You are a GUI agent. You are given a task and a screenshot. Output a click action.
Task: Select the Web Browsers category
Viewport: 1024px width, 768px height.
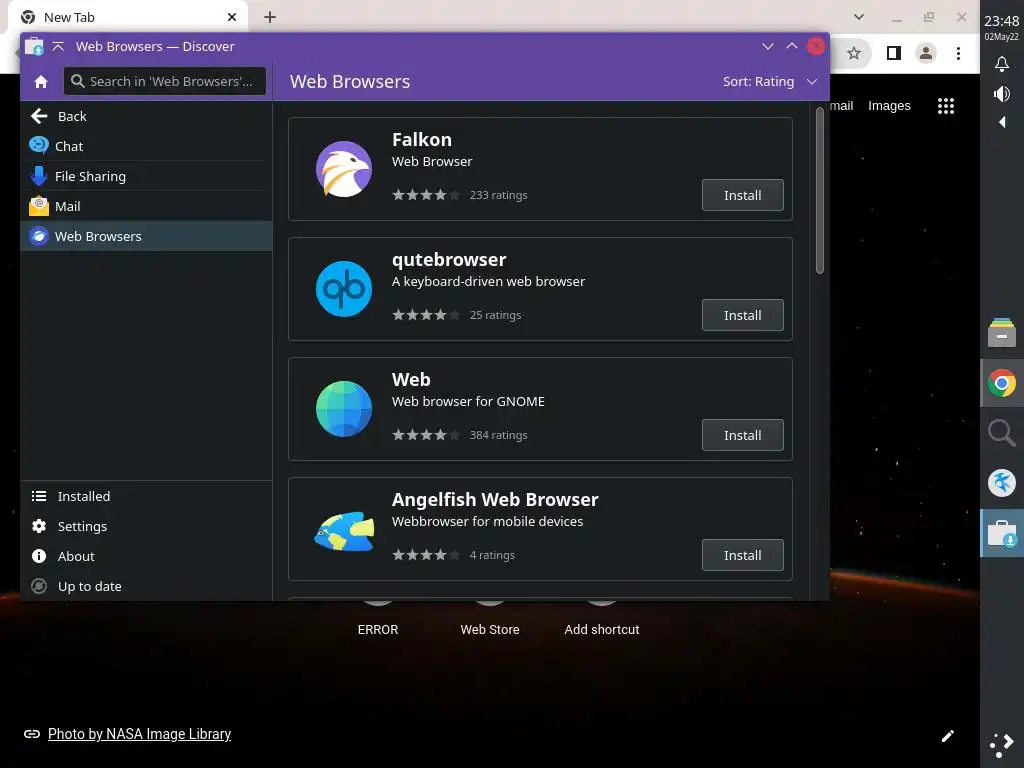point(146,236)
